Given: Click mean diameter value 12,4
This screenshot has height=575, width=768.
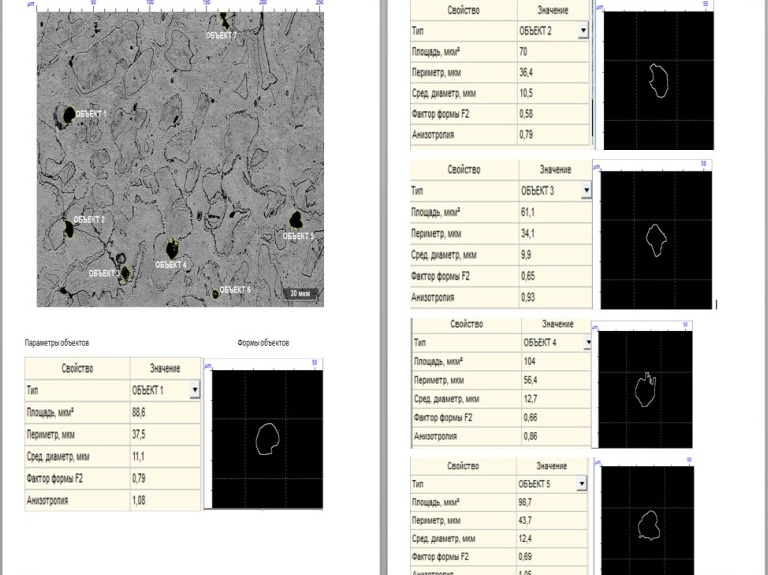Looking at the screenshot, I should [525, 538].
